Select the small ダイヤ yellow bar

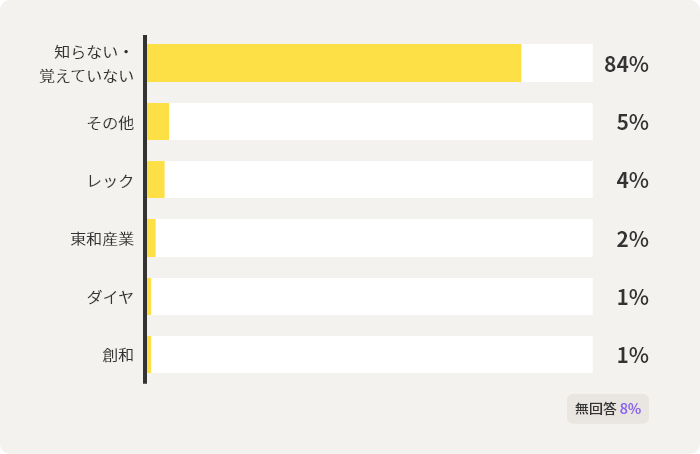(149, 296)
